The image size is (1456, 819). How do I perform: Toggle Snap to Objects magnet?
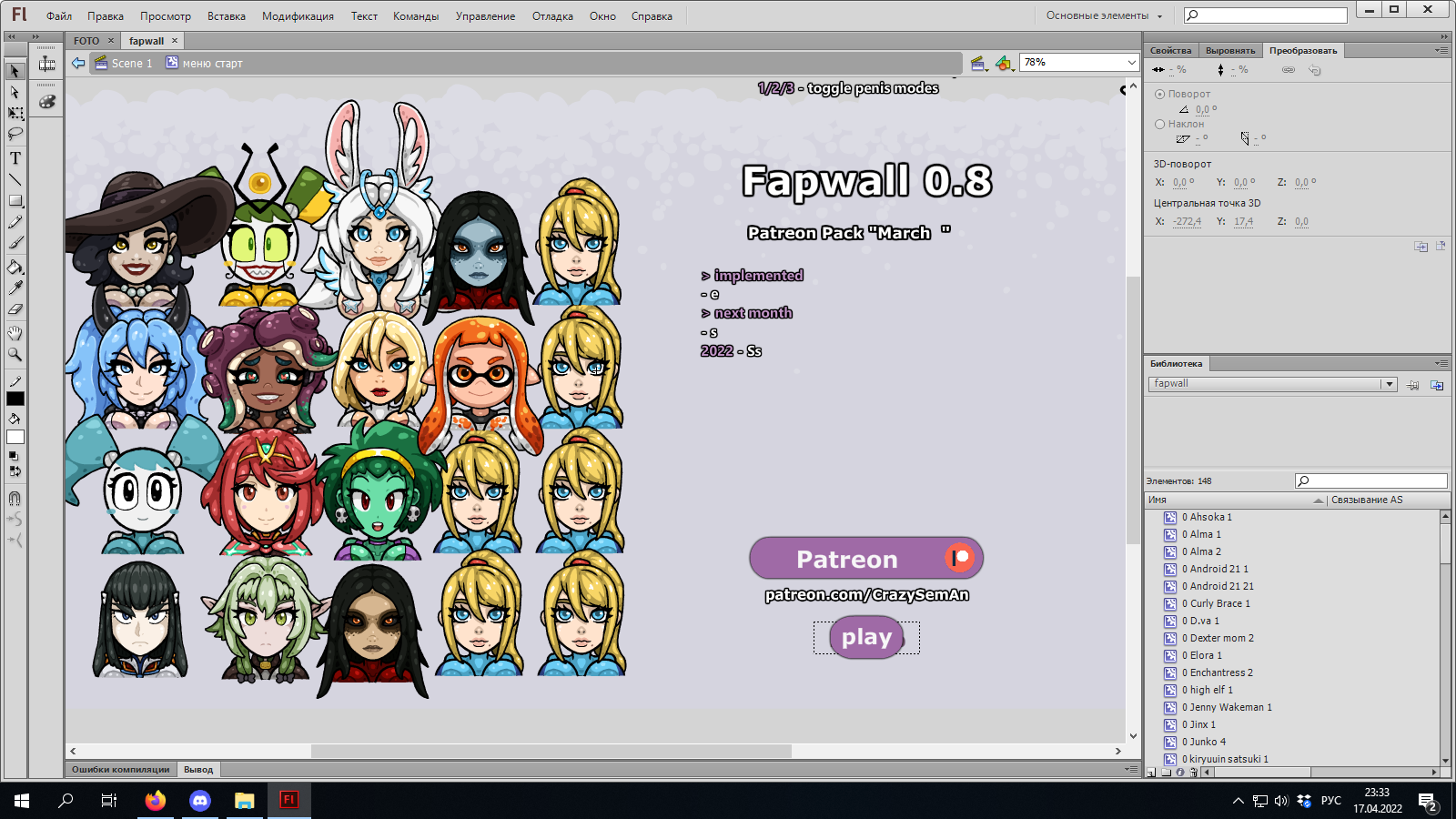click(x=15, y=498)
